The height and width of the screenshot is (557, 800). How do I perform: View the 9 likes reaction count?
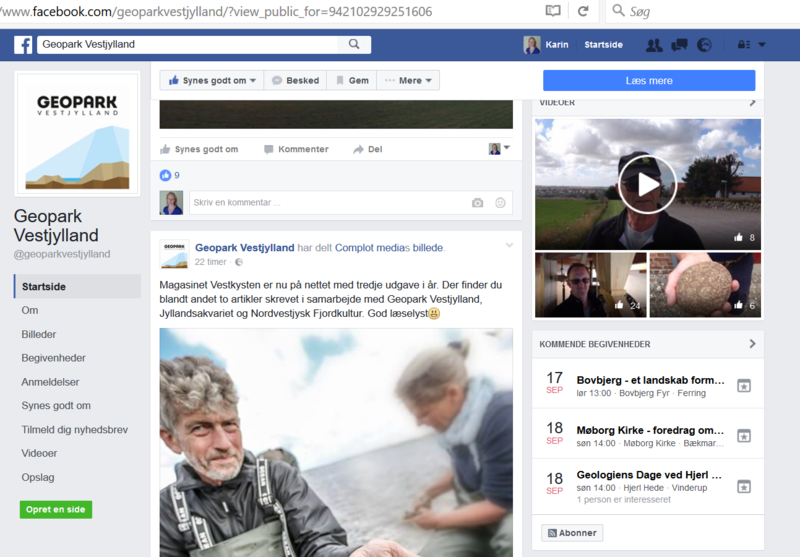169,175
